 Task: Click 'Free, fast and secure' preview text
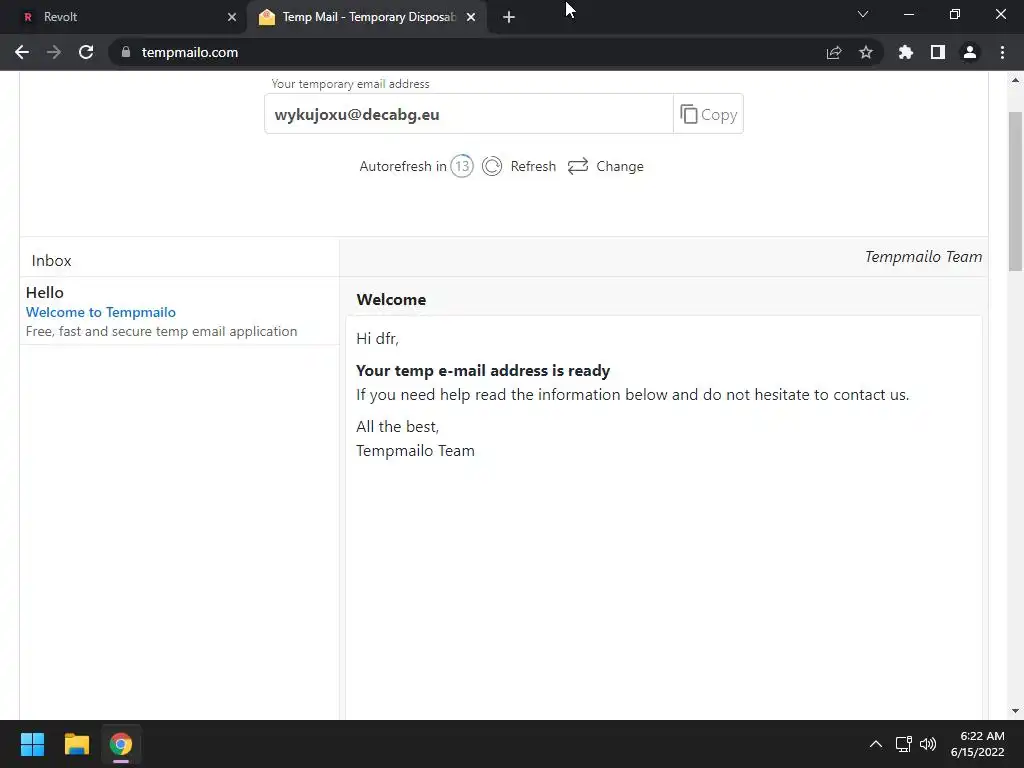tap(161, 331)
